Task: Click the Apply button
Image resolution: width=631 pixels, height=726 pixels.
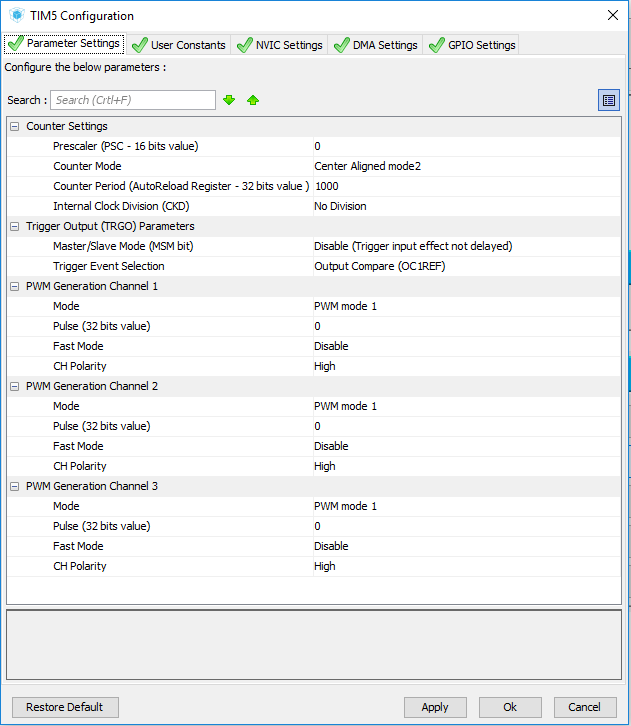Action: click(435, 707)
